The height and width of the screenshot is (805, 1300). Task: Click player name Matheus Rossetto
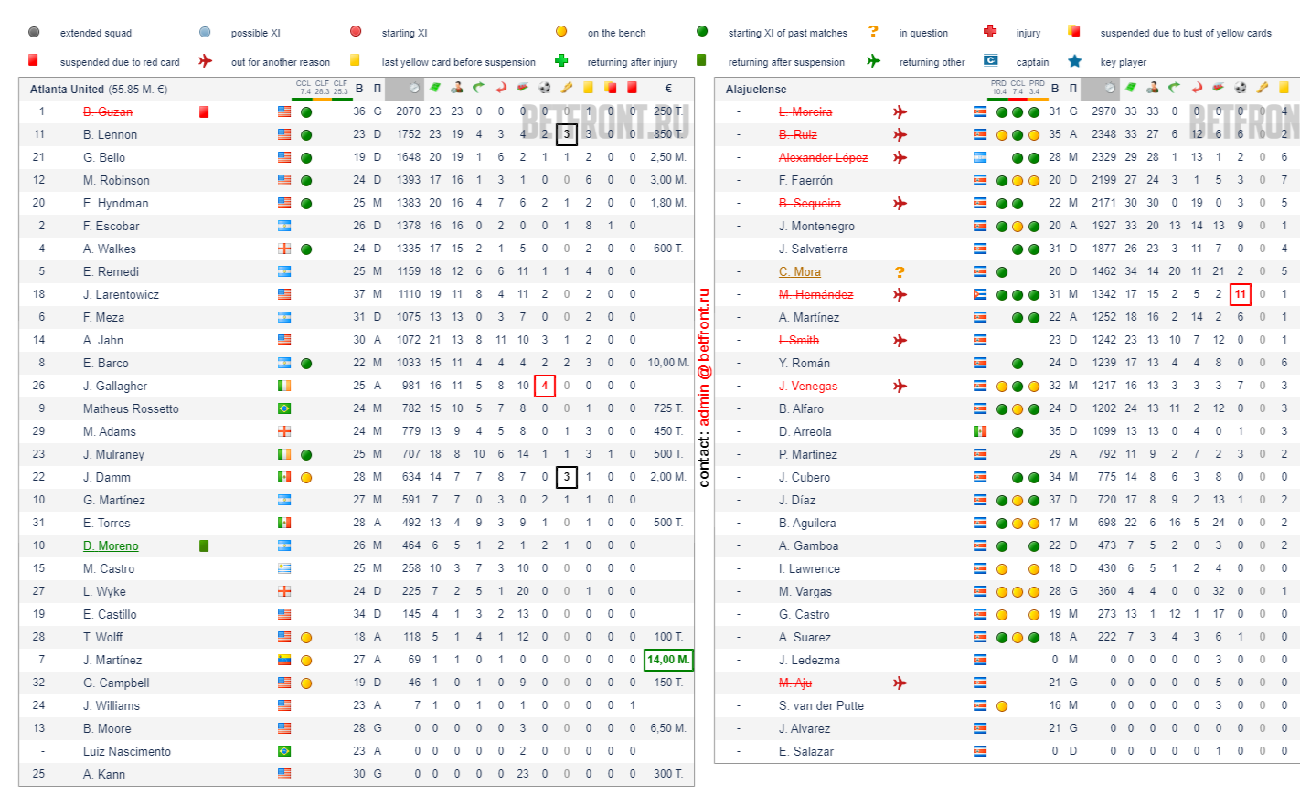[x=131, y=409]
